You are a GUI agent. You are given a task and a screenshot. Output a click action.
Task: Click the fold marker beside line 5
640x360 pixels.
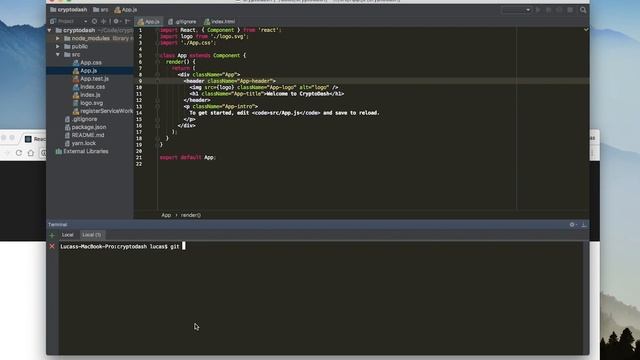(157, 56)
